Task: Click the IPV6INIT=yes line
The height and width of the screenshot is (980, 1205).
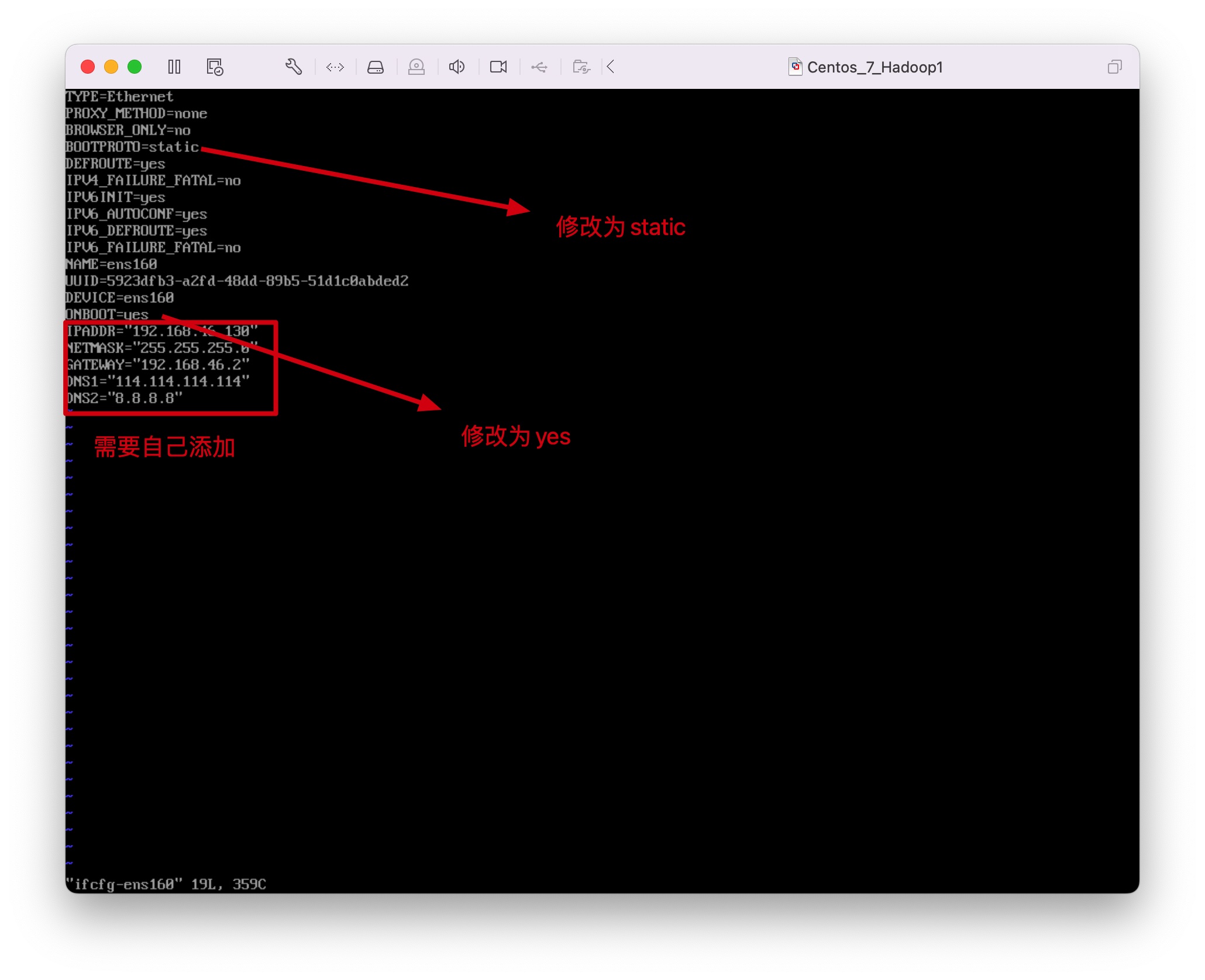Action: click(115, 198)
